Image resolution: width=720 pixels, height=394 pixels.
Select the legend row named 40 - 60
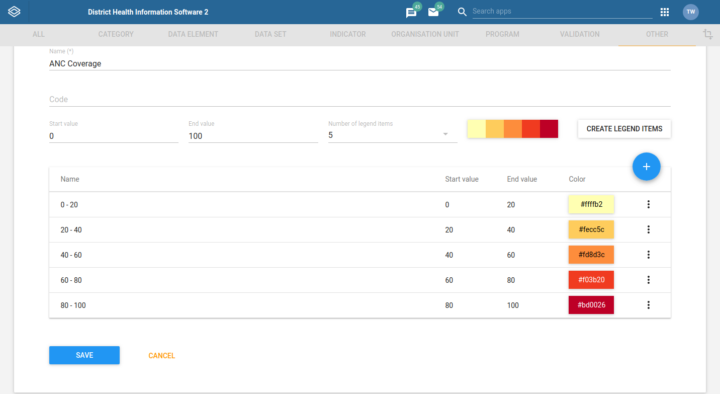pos(360,255)
